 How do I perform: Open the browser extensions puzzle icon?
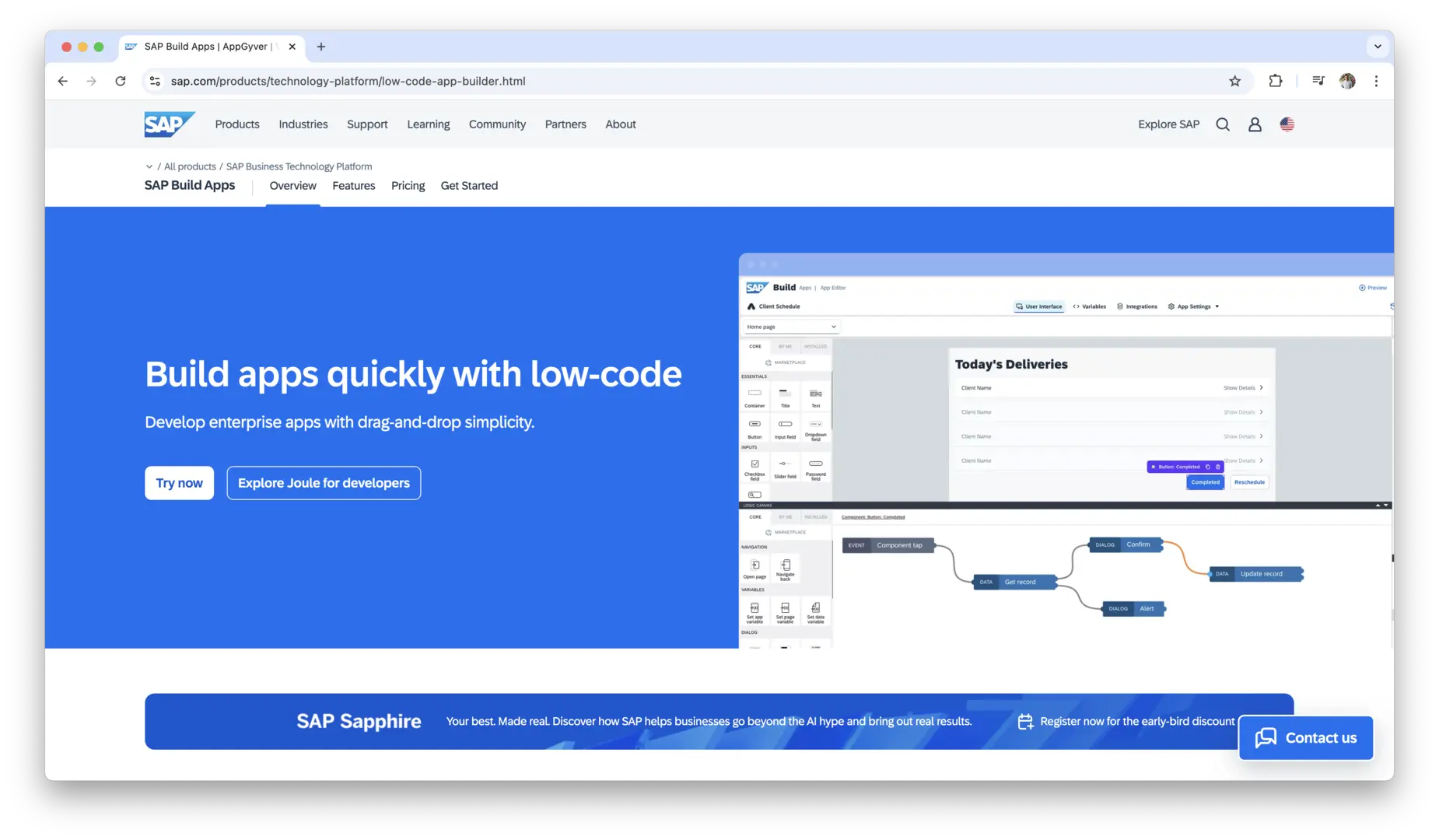tap(1276, 81)
